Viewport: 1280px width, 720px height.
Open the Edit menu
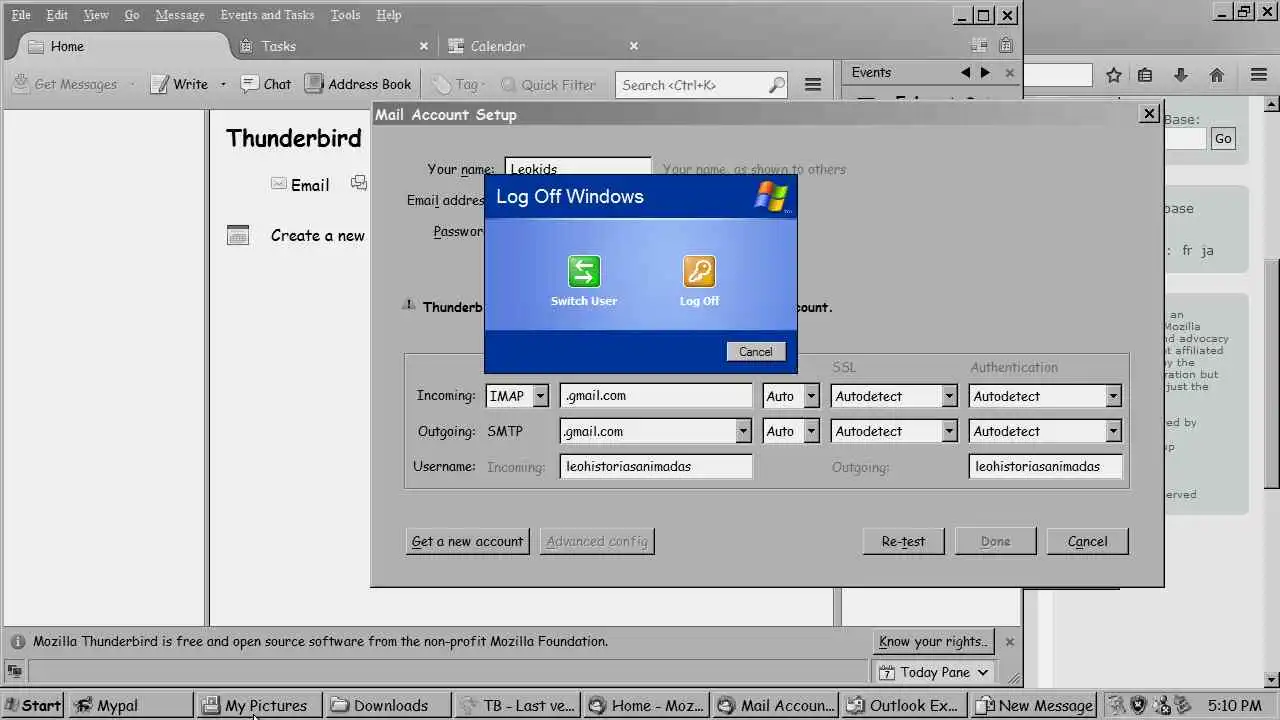coord(57,15)
